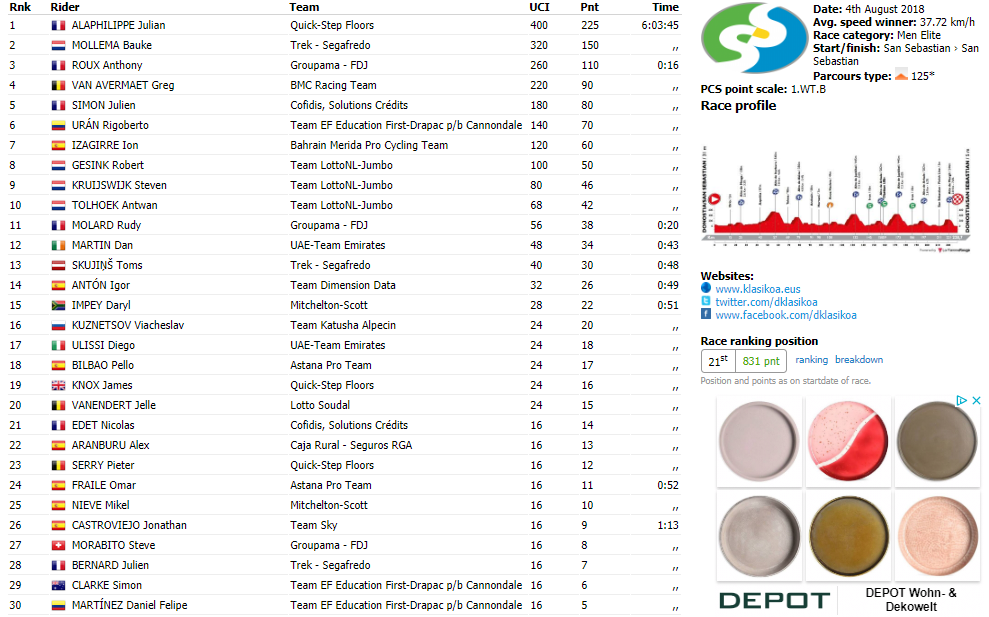Viewport: 989px width, 617px height.
Task: Click the 'Time' column header
Action: (665, 7)
